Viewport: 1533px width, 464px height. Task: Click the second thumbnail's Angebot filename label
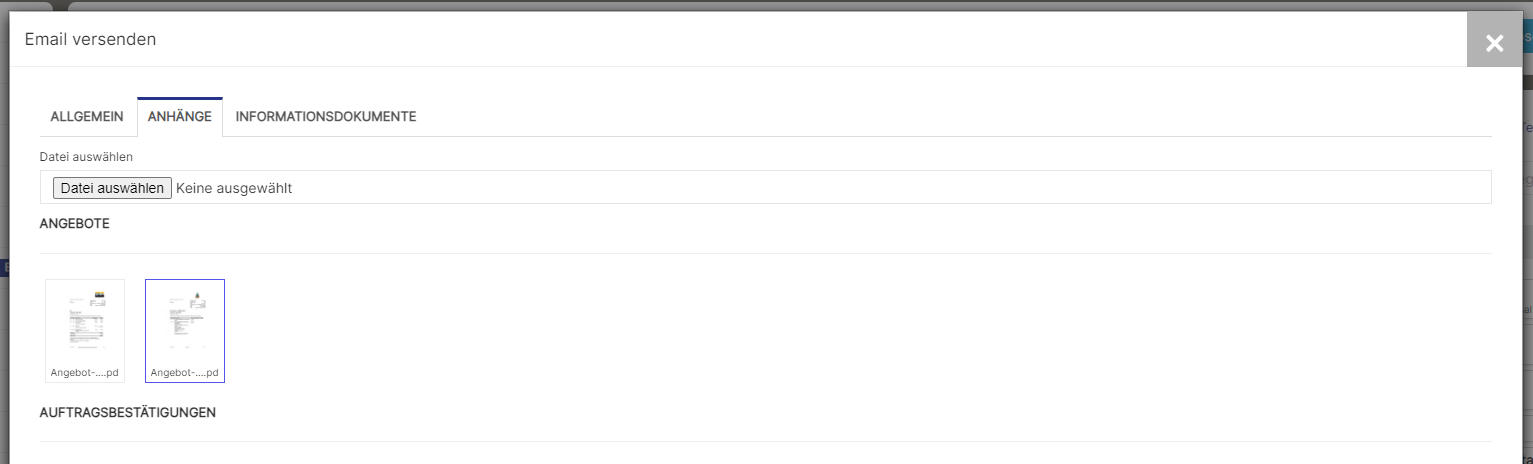pyautogui.click(x=185, y=373)
